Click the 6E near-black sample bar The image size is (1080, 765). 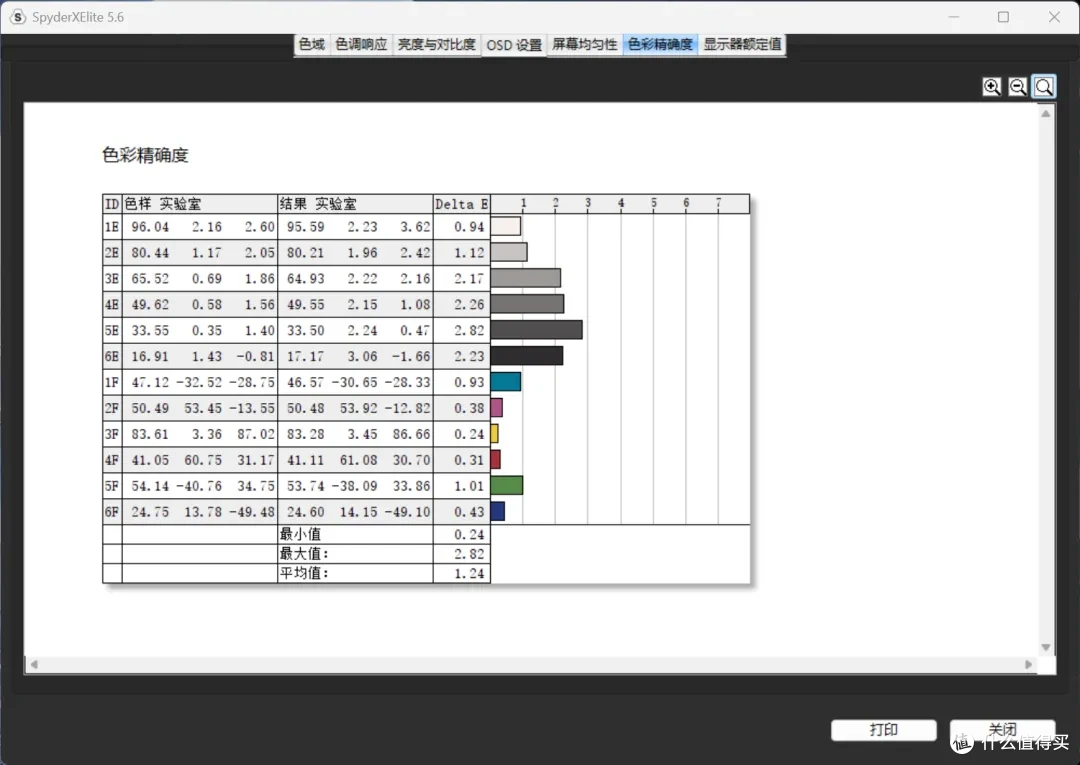pos(527,355)
